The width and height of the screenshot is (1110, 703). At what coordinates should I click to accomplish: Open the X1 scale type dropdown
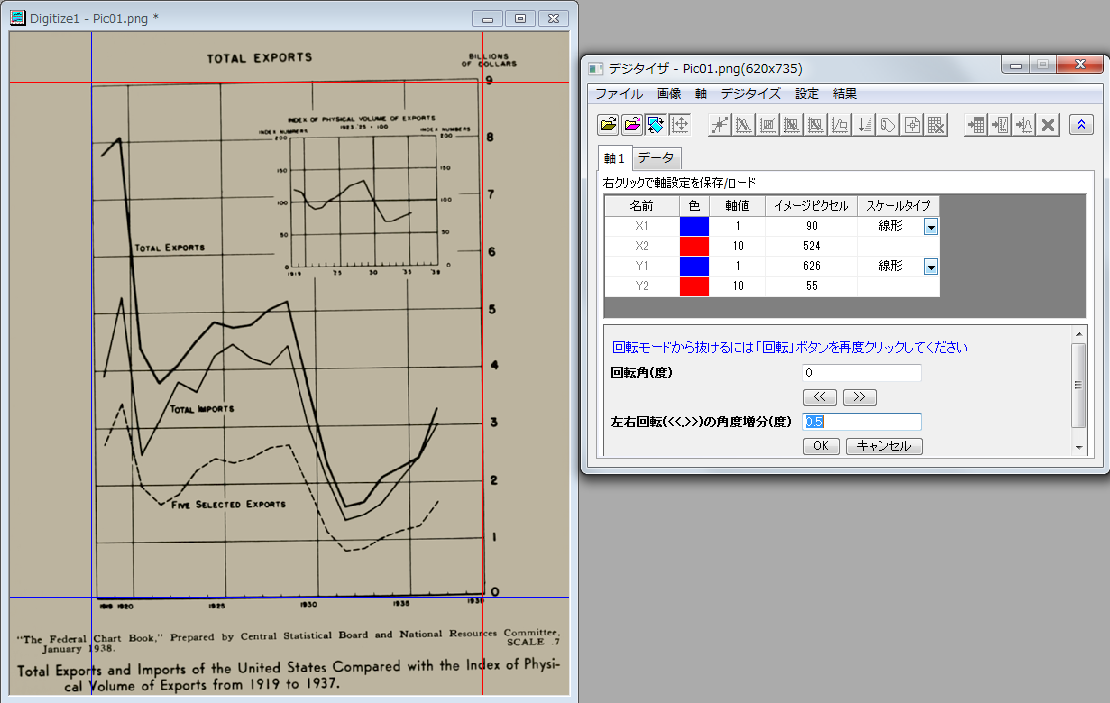(x=930, y=227)
